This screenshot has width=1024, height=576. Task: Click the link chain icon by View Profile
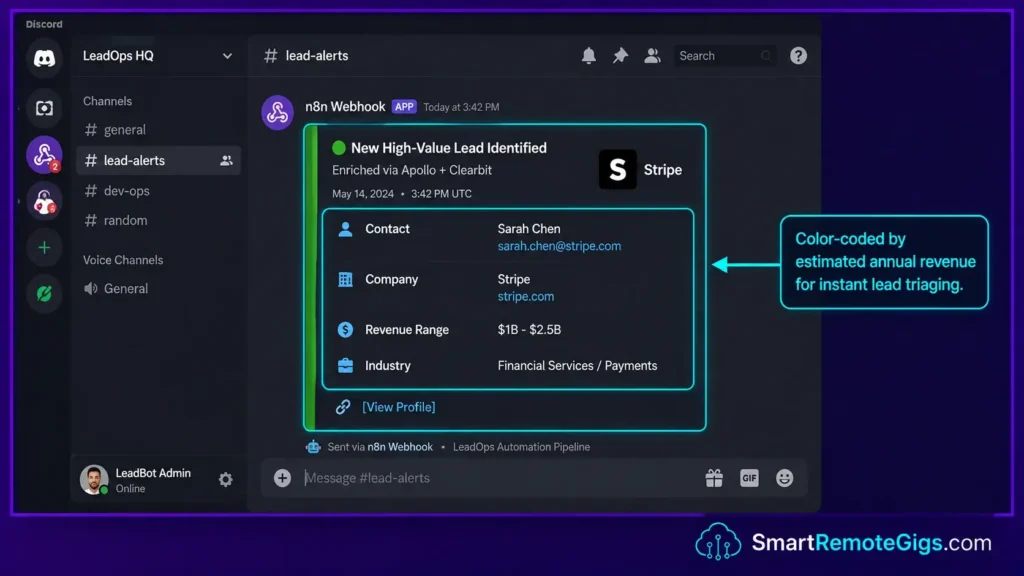[343, 407]
